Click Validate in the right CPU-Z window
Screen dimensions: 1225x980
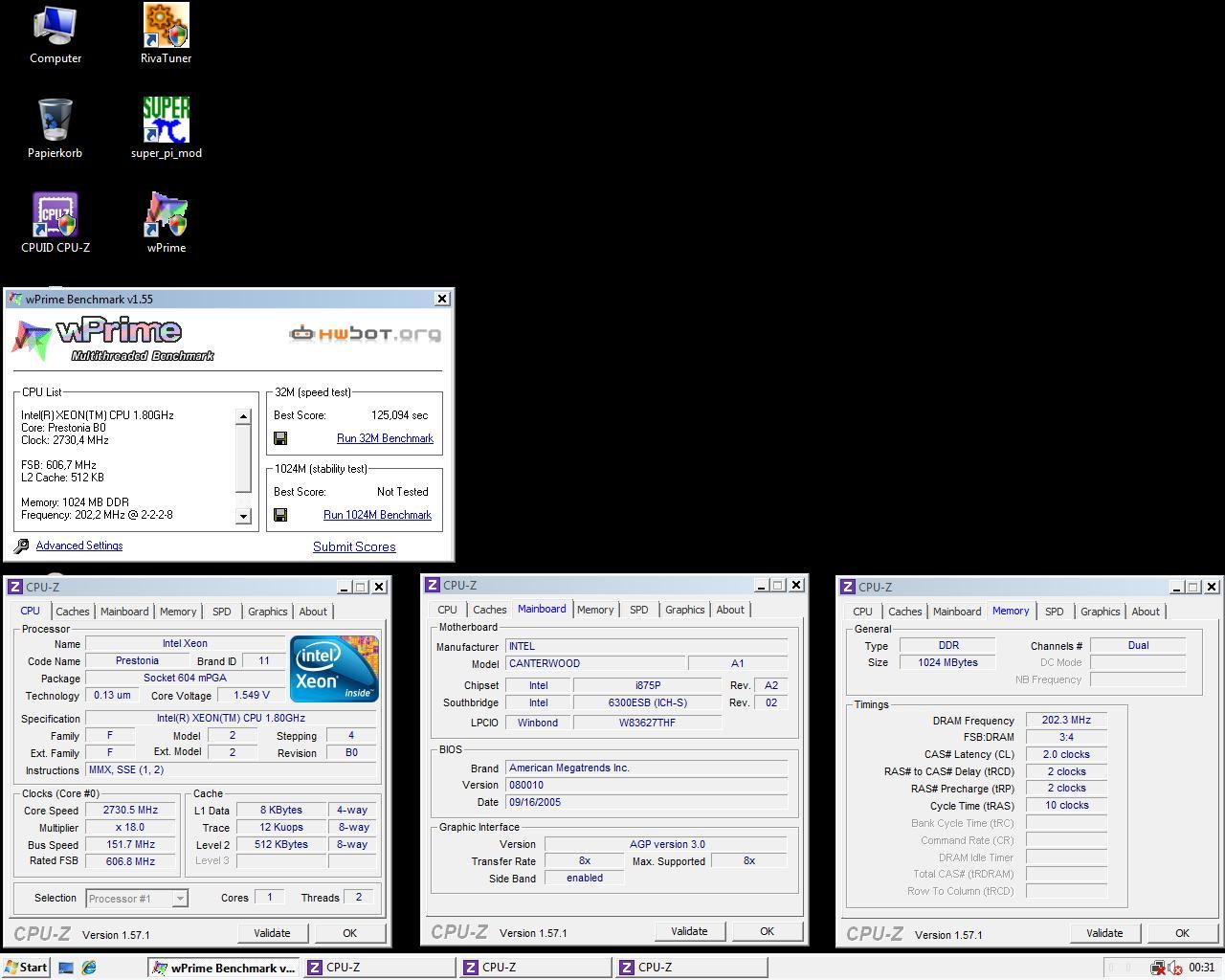[x=1104, y=933]
